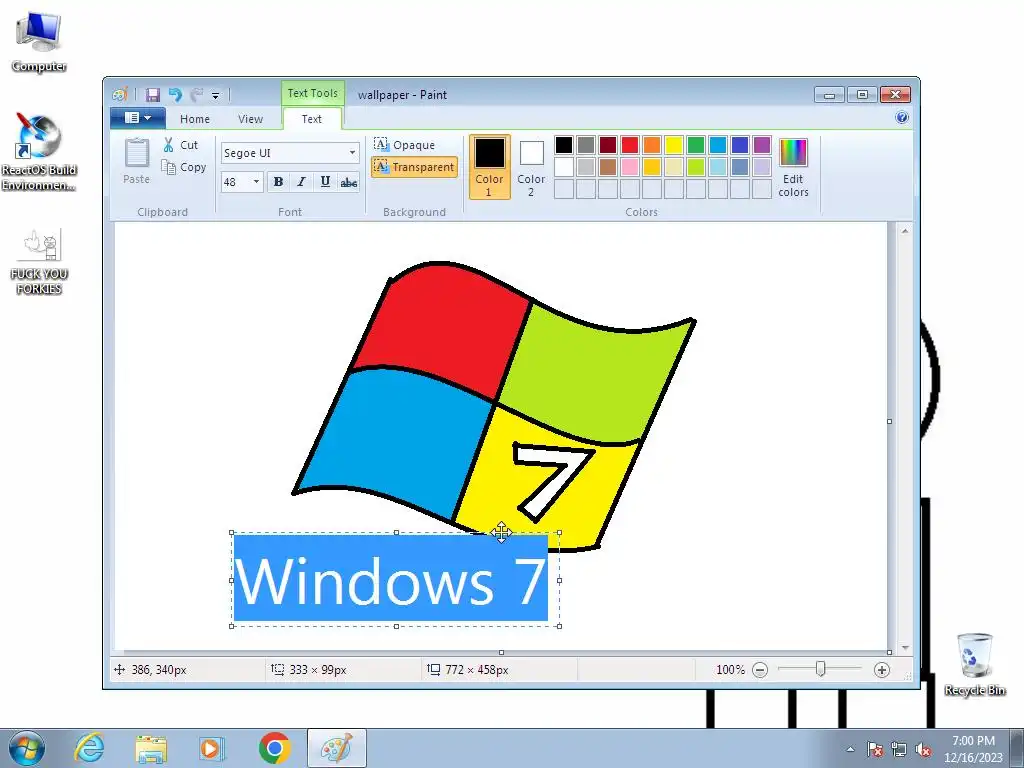
Task: Toggle Italic text formatting
Action: [301, 182]
